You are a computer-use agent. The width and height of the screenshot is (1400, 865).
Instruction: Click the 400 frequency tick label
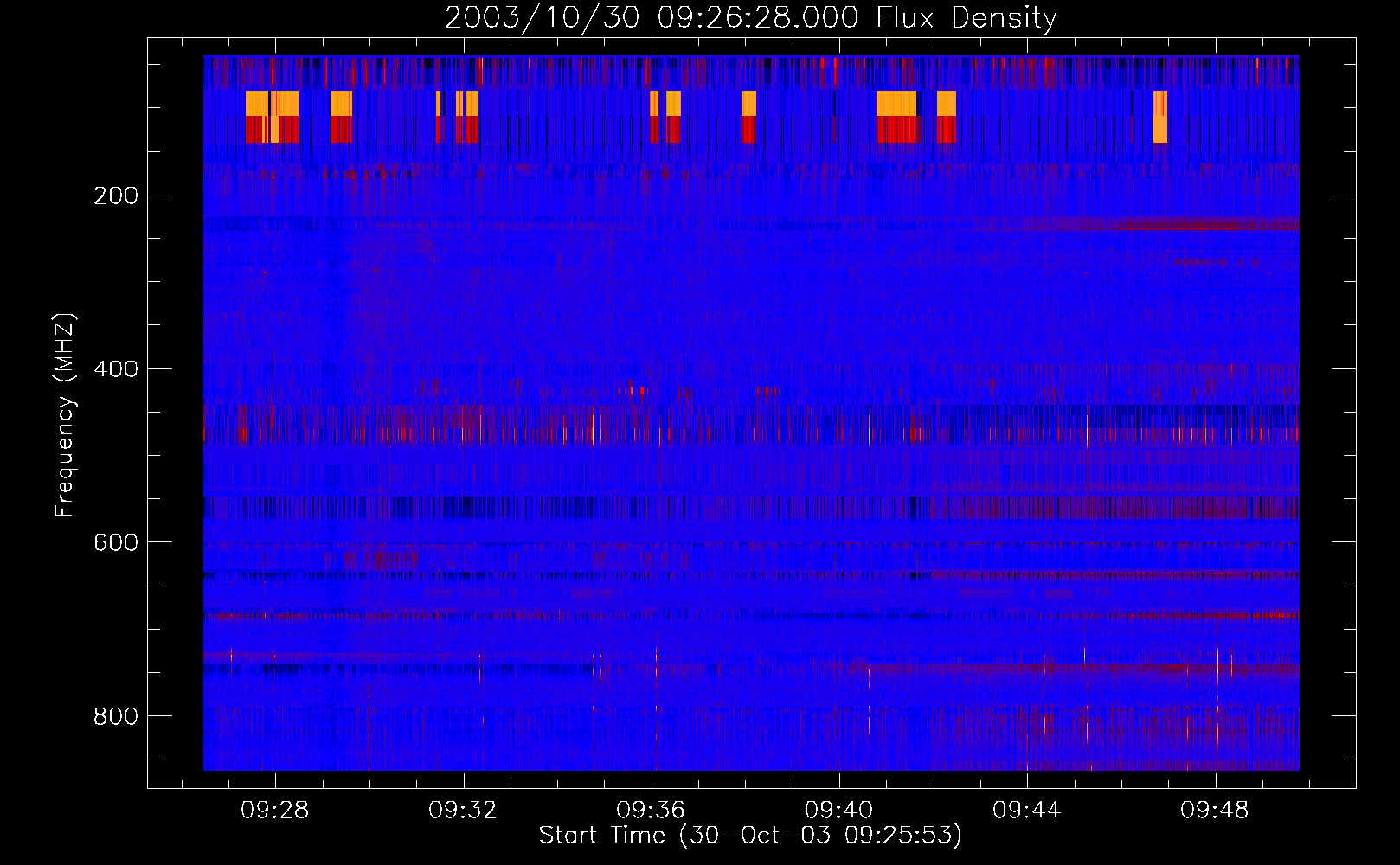point(115,369)
